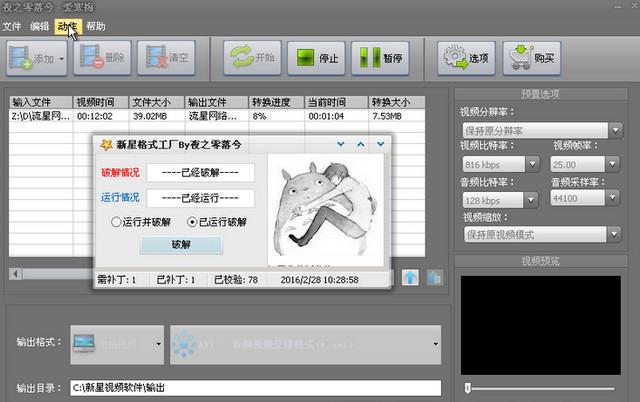Stop conversion with the 停止 button
Image resolution: width=640 pixels, height=402 pixels.
316,58
